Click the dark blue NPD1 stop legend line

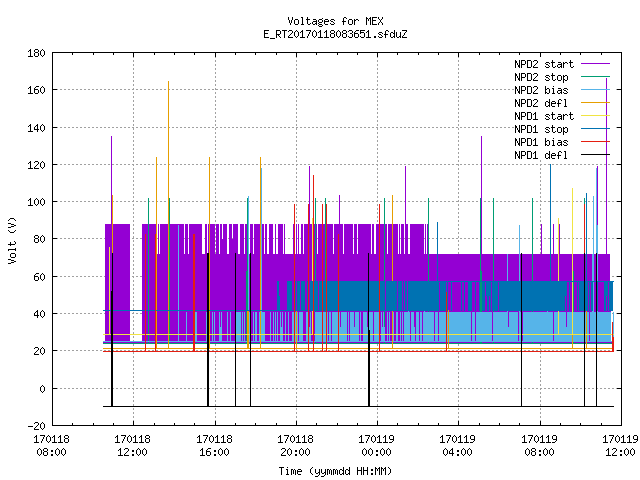595,129
